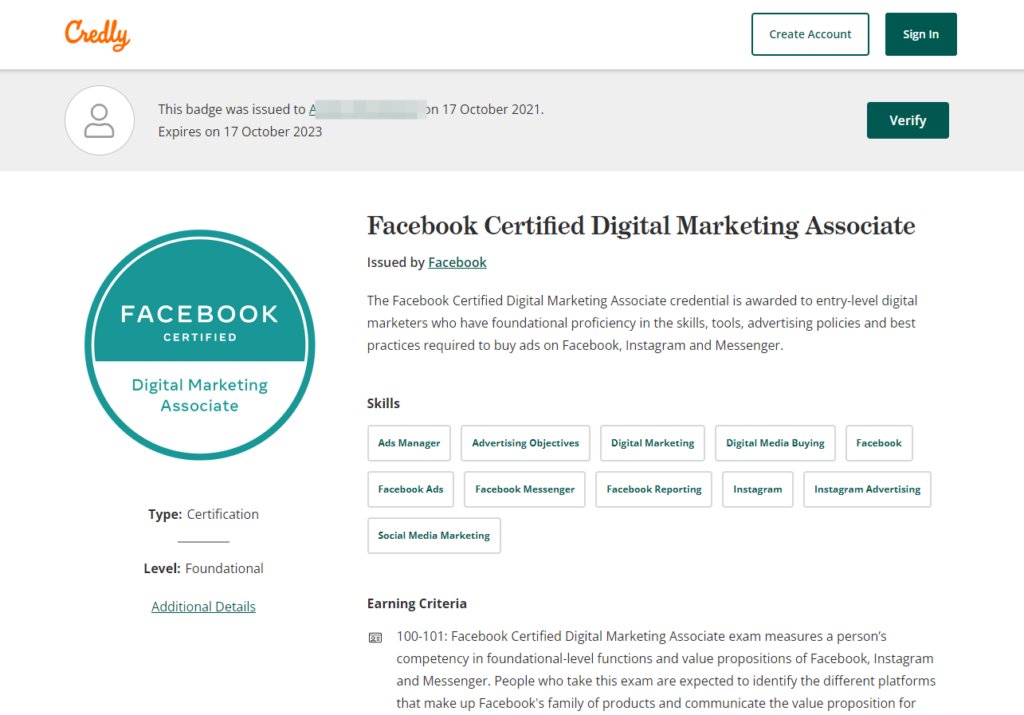The height and width of the screenshot is (715, 1024).
Task: Open the Facebook Ads skill tag
Action: [x=411, y=489]
